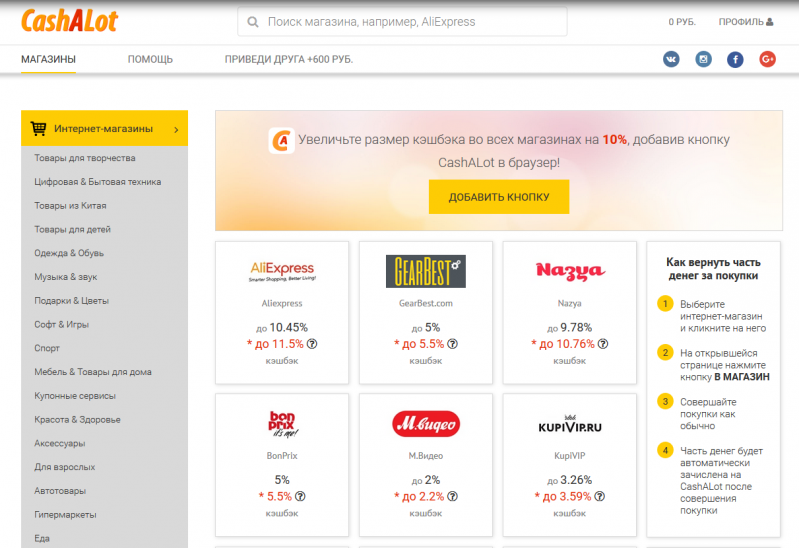Click 'Как вернуть часть денег за покупки' heading

pos(713,269)
